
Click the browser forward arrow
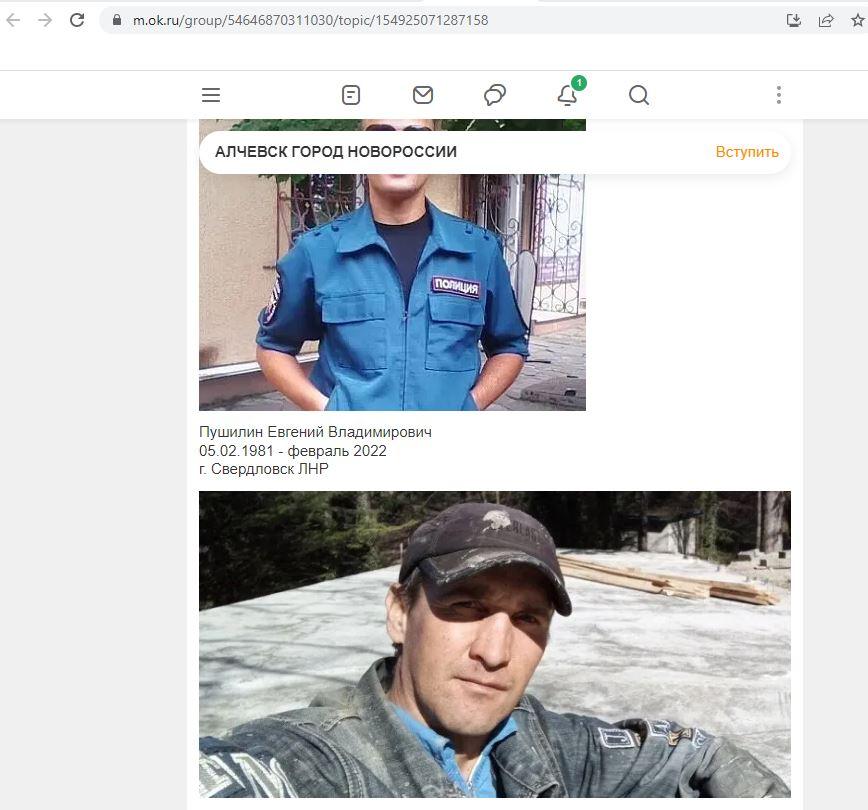coord(45,20)
